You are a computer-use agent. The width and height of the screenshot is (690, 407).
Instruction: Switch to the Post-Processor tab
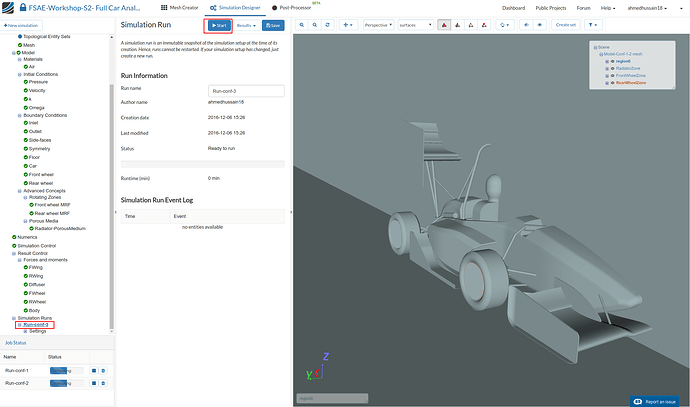(293, 7)
